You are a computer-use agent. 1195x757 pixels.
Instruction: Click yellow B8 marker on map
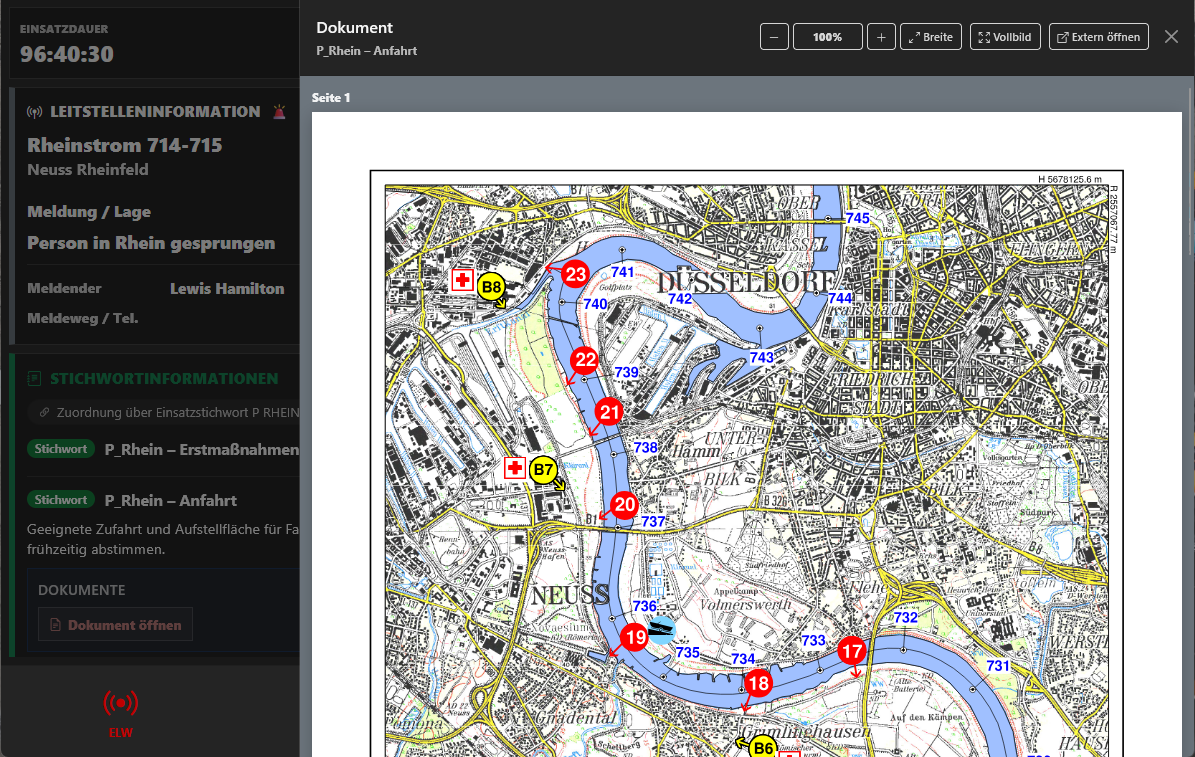pos(490,287)
